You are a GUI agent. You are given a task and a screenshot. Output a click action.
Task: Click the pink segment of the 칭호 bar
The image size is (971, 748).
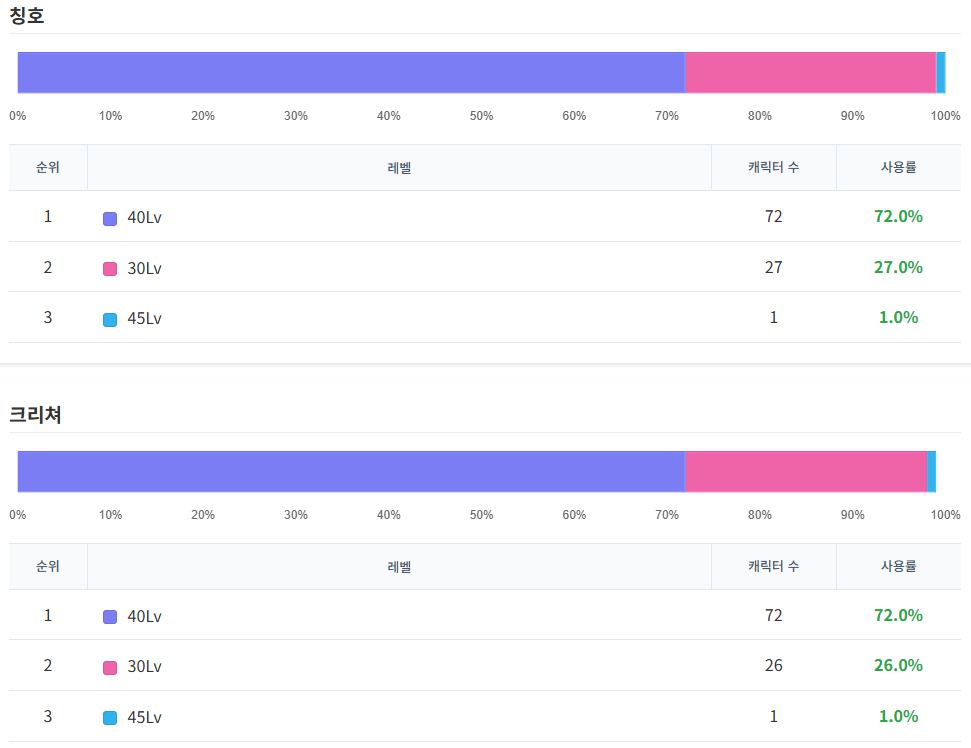[x=810, y=73]
